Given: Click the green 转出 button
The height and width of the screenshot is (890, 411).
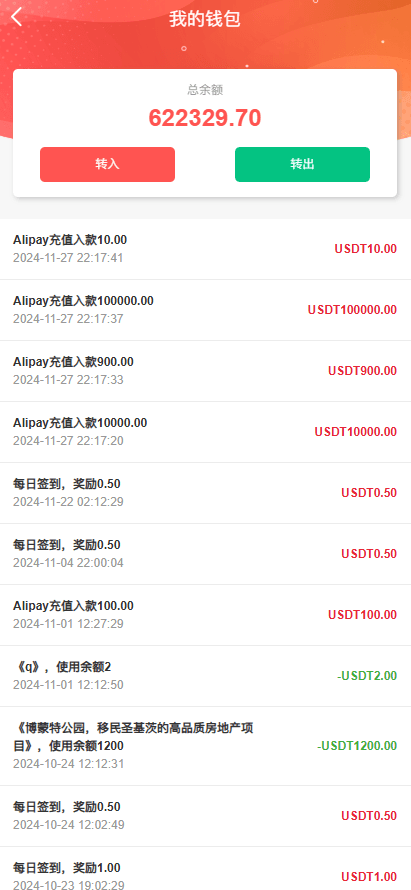Looking at the screenshot, I should [x=303, y=165].
